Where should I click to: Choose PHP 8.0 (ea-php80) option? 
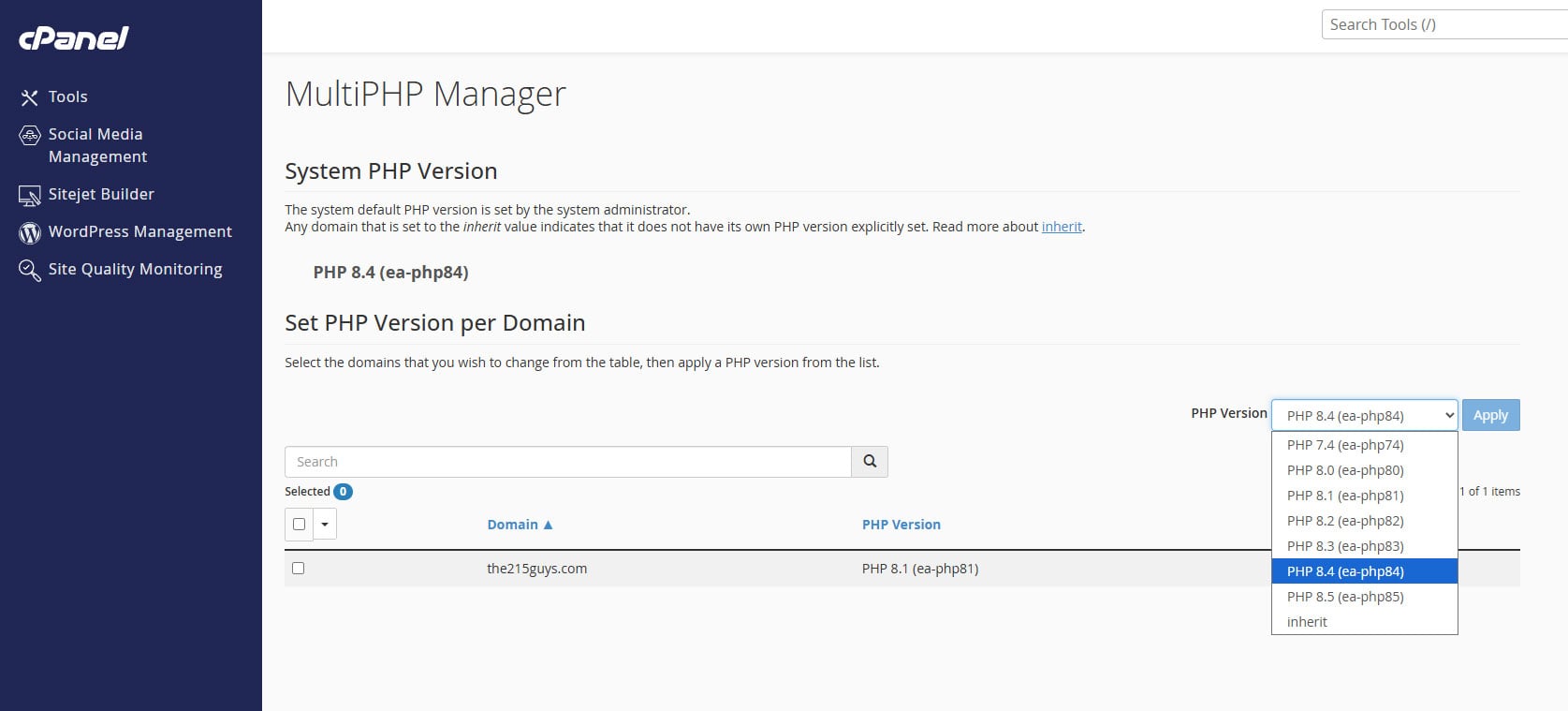click(x=1364, y=470)
